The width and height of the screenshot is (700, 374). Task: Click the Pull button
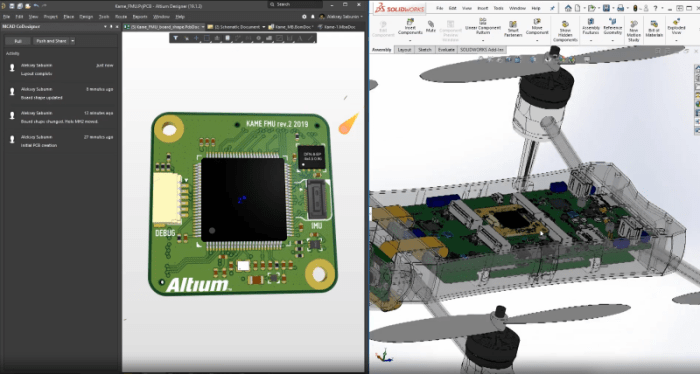tap(18, 41)
